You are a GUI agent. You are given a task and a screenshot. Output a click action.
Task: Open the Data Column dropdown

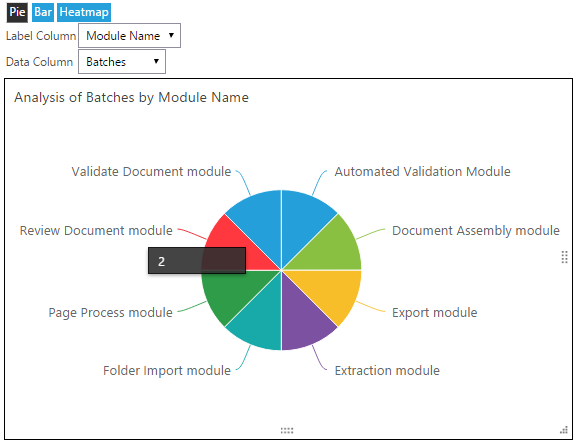coord(122,62)
